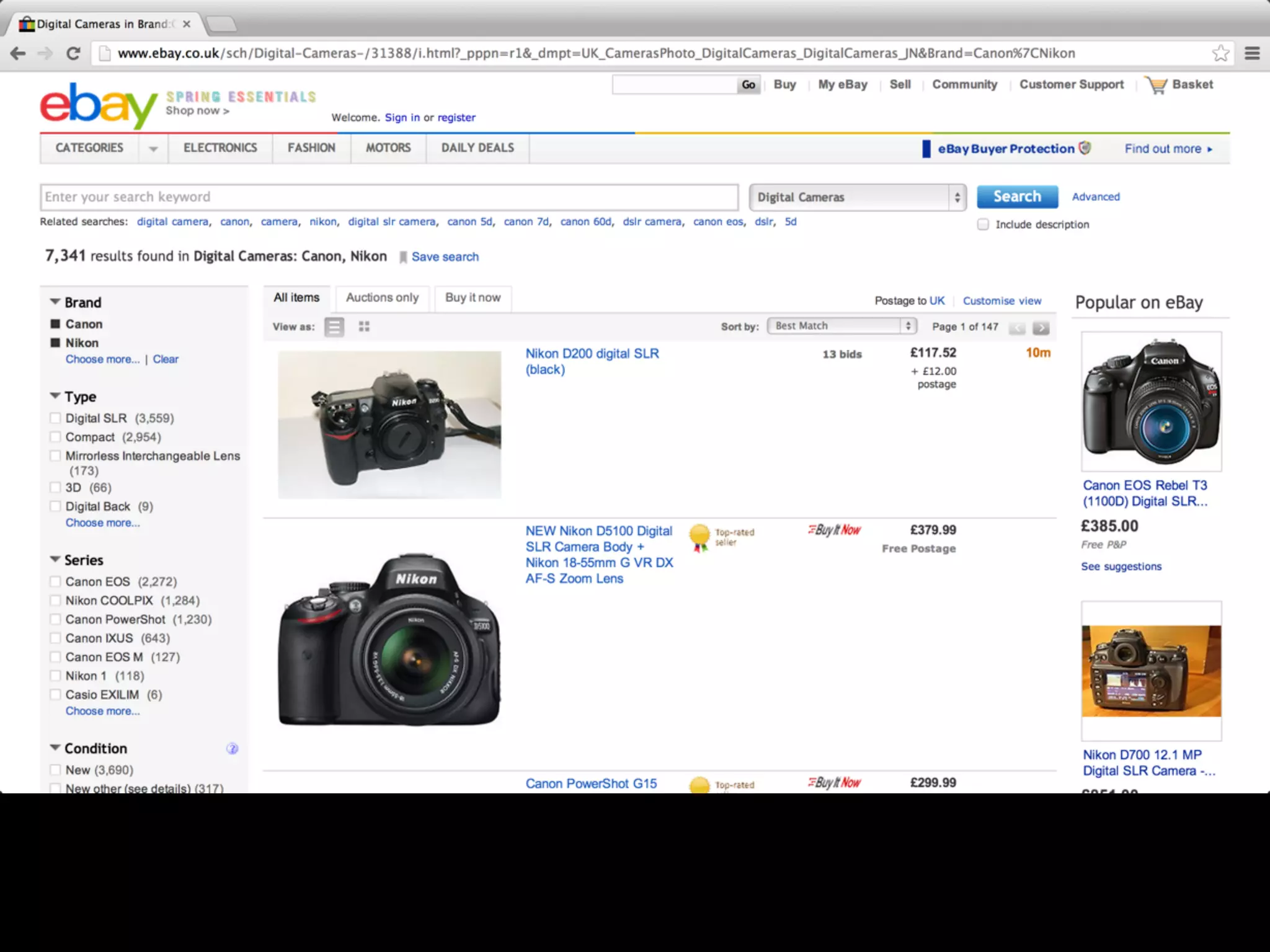
Task: Open Nikon D200 listing thumbnail
Action: [x=389, y=425]
